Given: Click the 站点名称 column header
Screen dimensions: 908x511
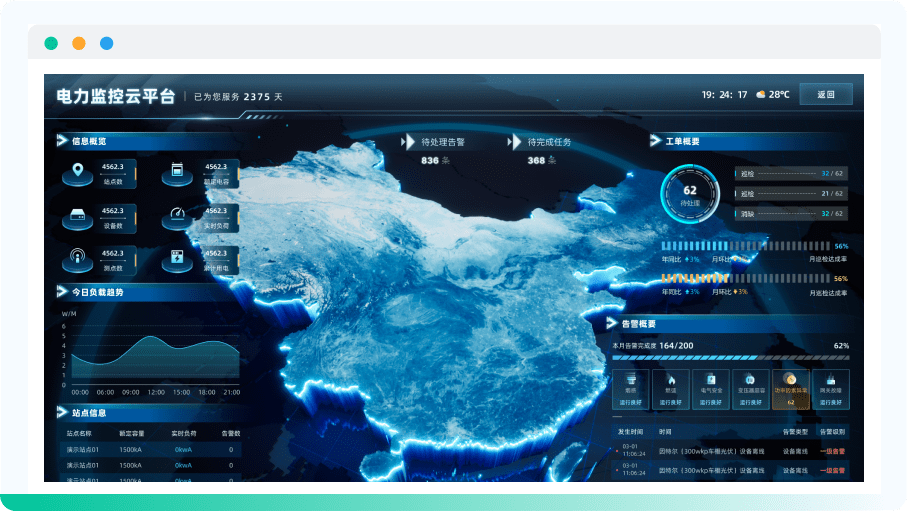Looking at the screenshot, I should (79, 433).
